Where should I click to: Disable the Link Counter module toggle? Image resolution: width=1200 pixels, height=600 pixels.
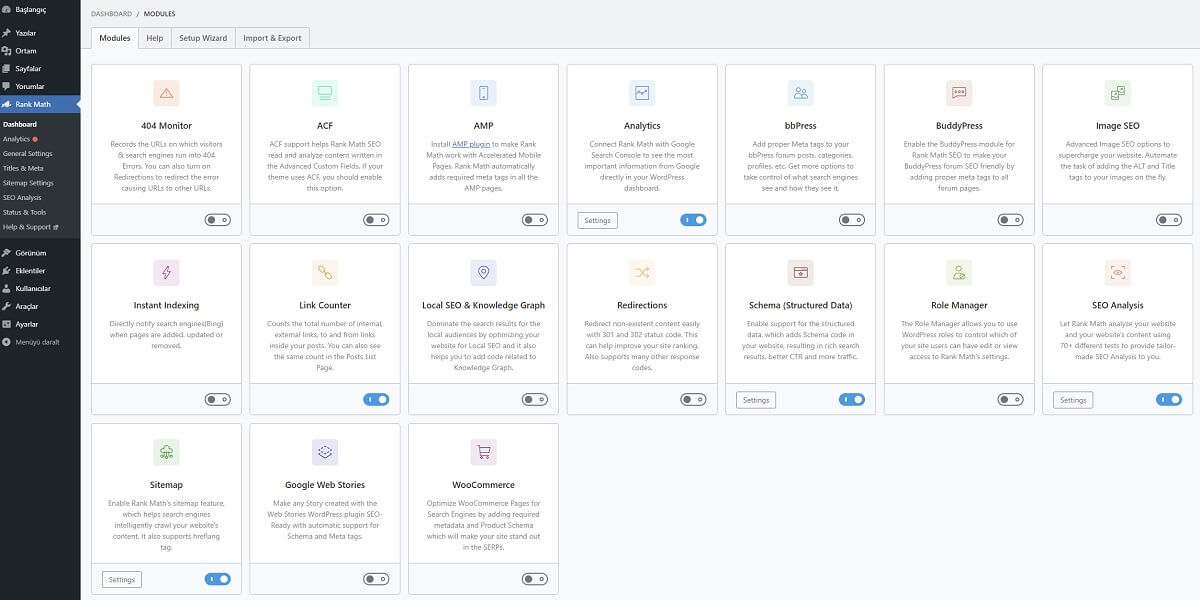click(x=376, y=399)
